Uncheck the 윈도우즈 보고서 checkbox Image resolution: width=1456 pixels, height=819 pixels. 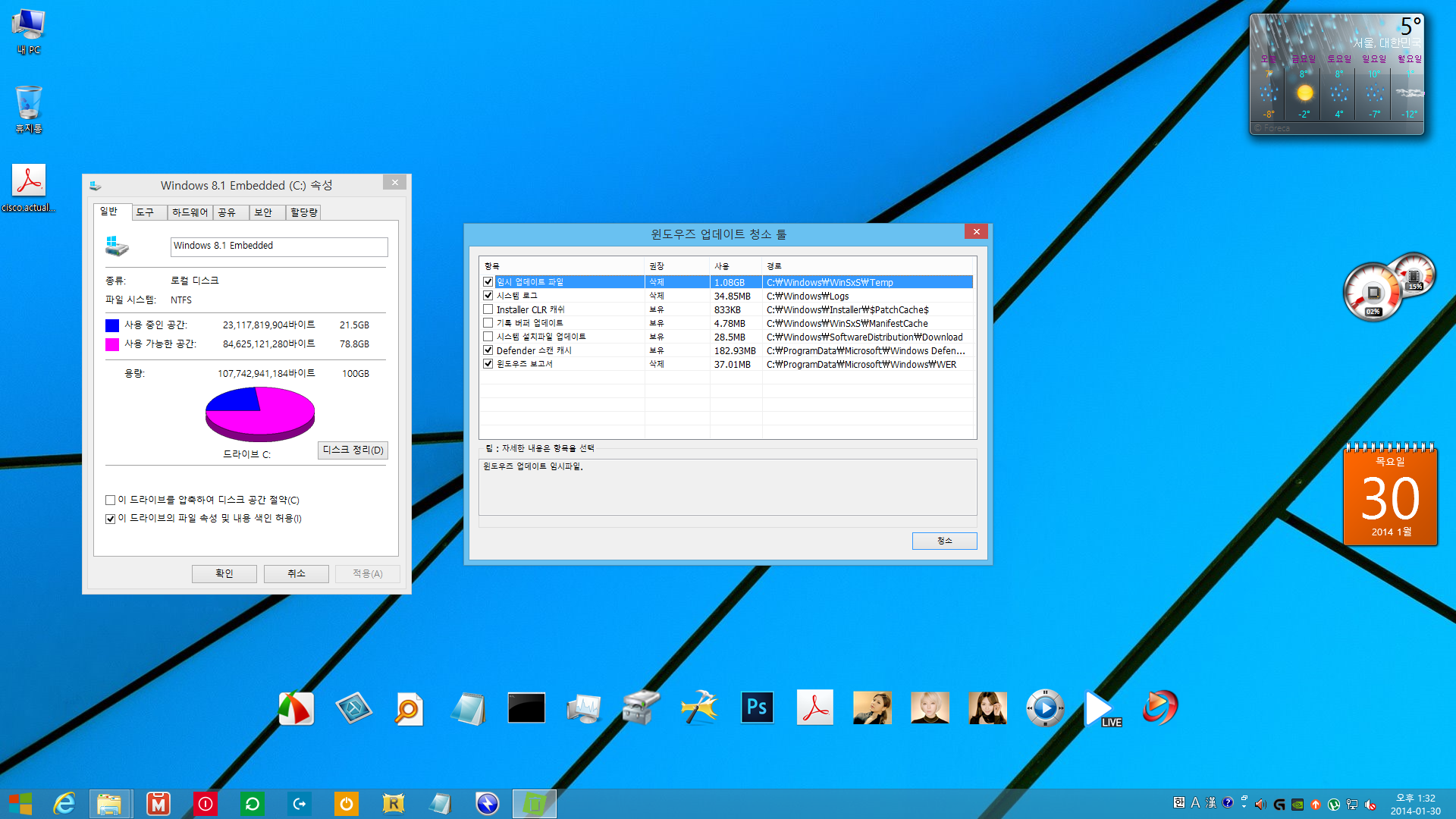click(488, 364)
